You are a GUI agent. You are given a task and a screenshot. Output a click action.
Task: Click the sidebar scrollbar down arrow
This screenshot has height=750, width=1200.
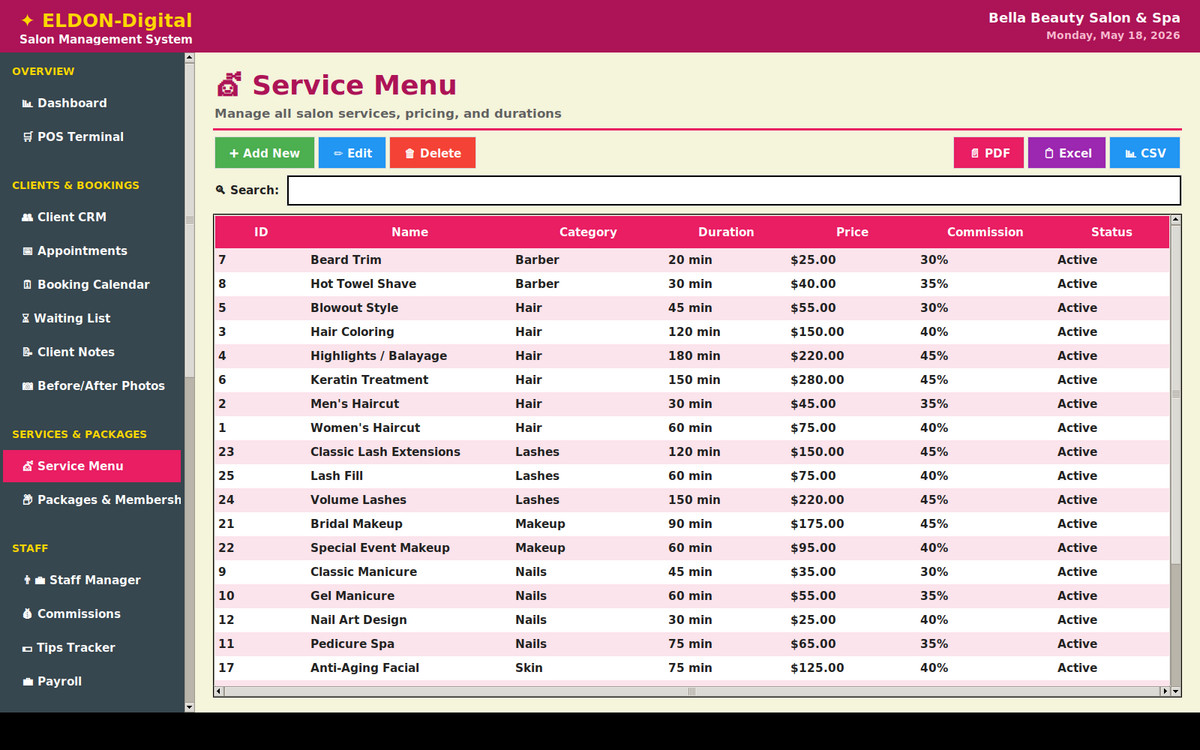[190, 707]
